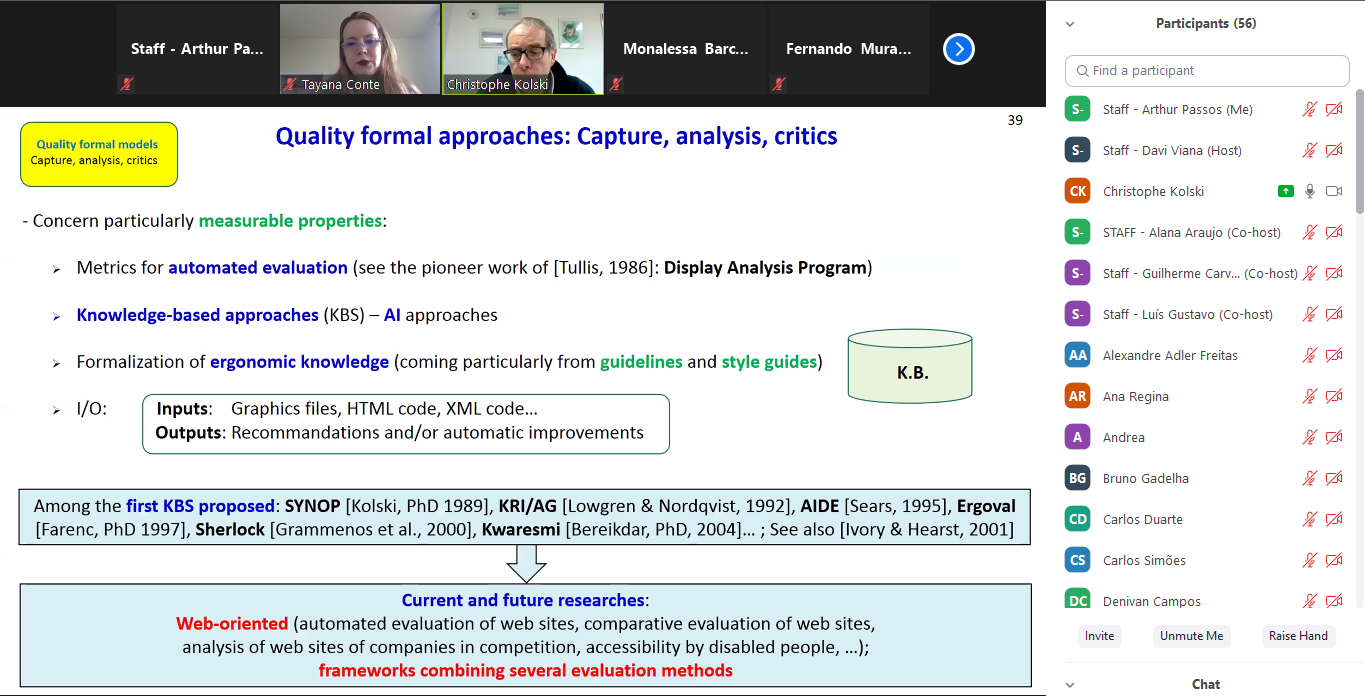The width and height of the screenshot is (1365, 696).
Task: Toggle the video-off icon for Staff - Davi Viana
Action: tap(1333, 150)
